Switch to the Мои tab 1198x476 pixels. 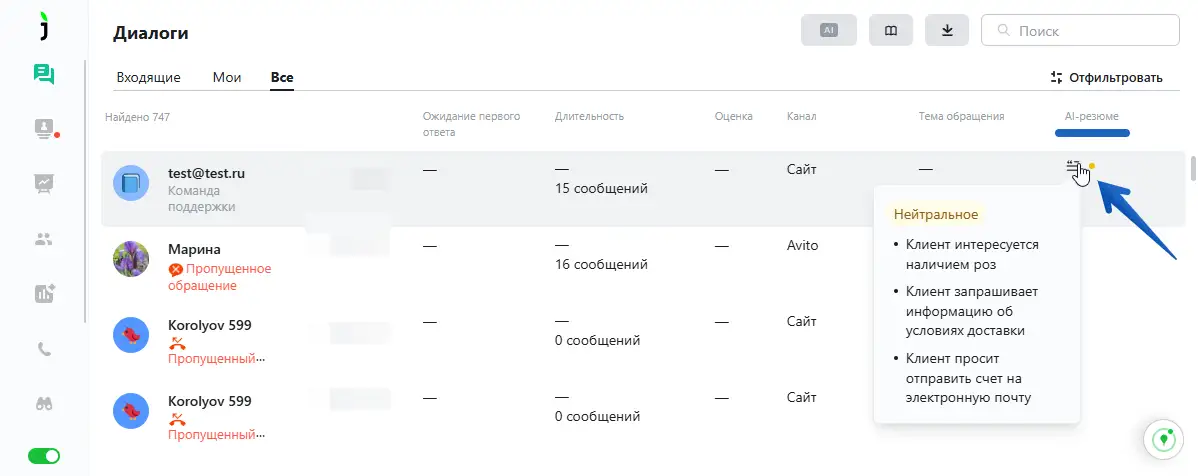point(227,77)
